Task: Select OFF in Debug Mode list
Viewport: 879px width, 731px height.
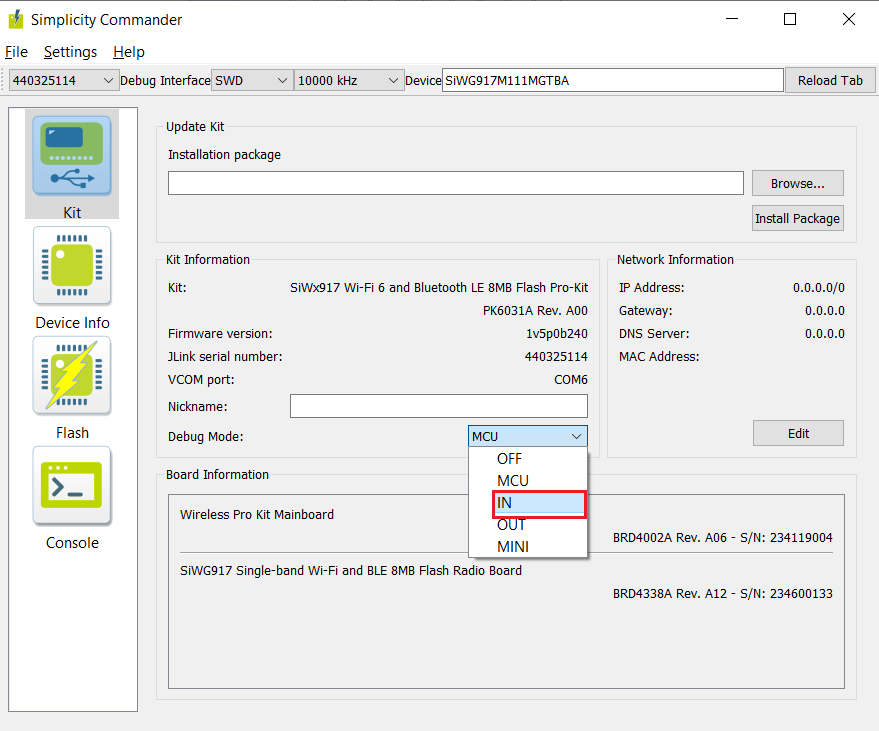Action: click(x=528, y=459)
